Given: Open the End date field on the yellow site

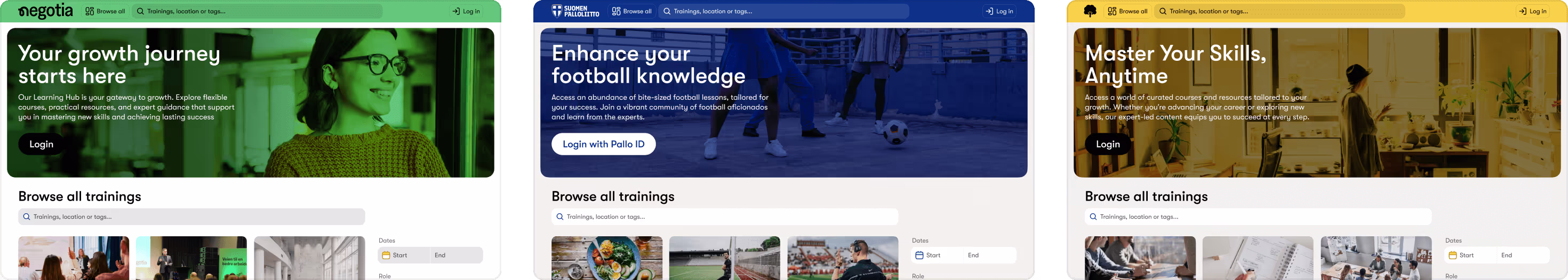Looking at the screenshot, I should [1522, 255].
